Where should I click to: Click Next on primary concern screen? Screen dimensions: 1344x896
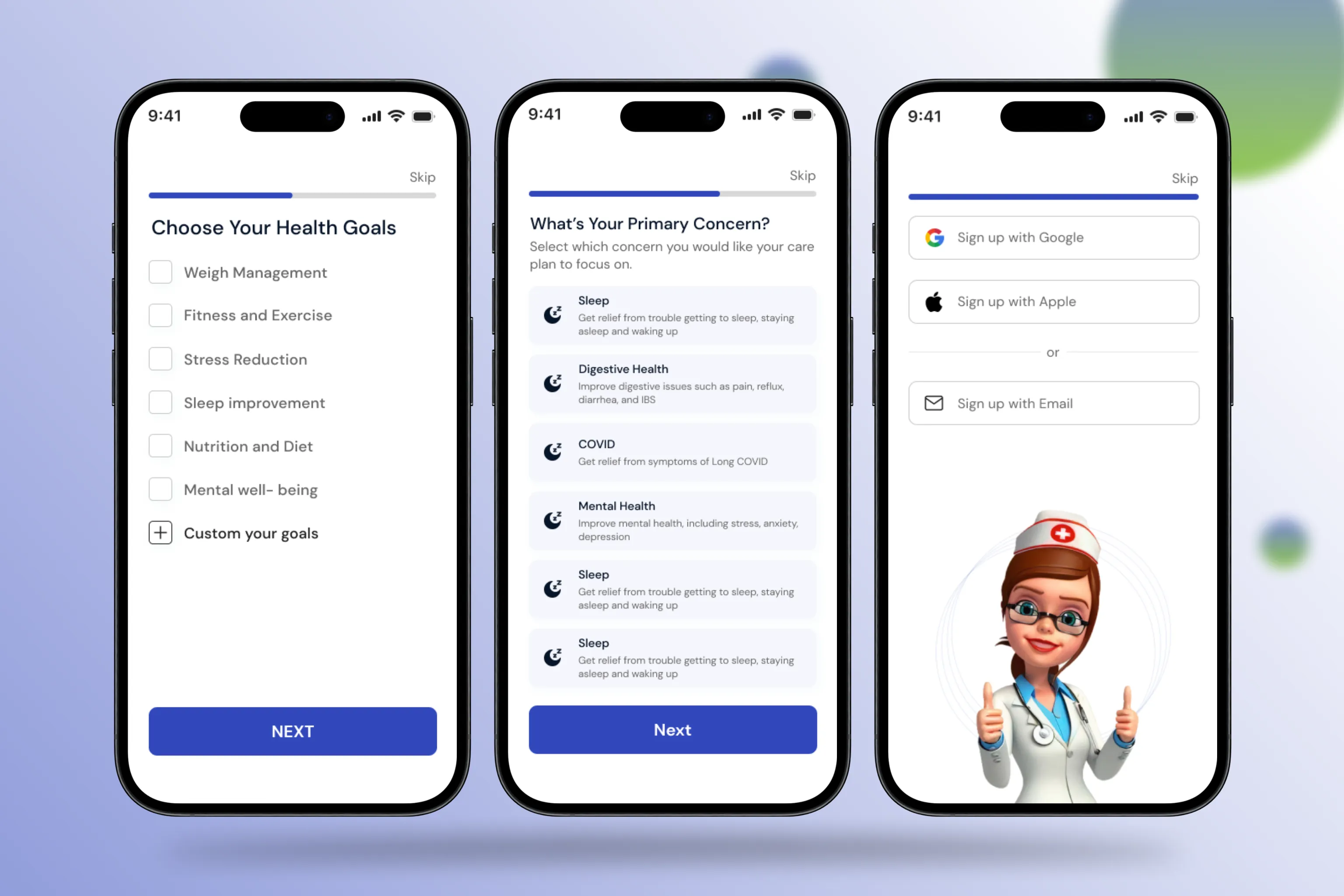click(x=672, y=730)
